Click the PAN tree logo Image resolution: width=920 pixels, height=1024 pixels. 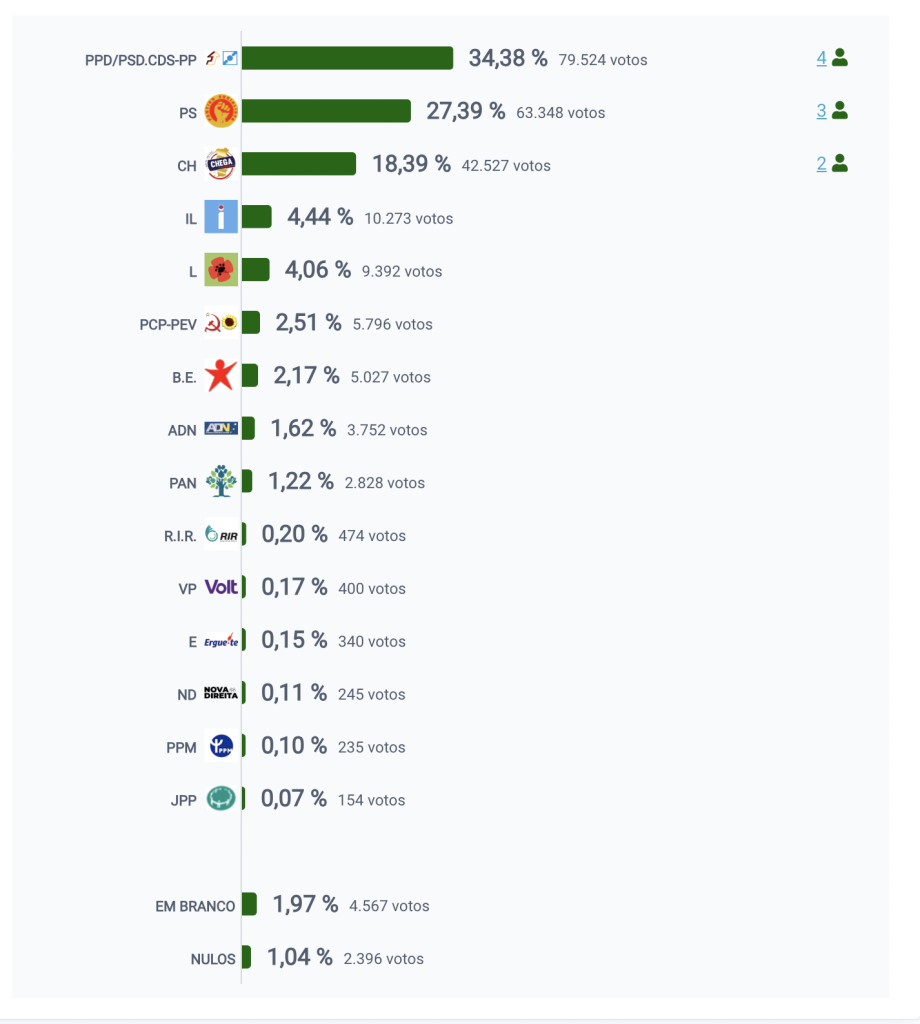(221, 482)
